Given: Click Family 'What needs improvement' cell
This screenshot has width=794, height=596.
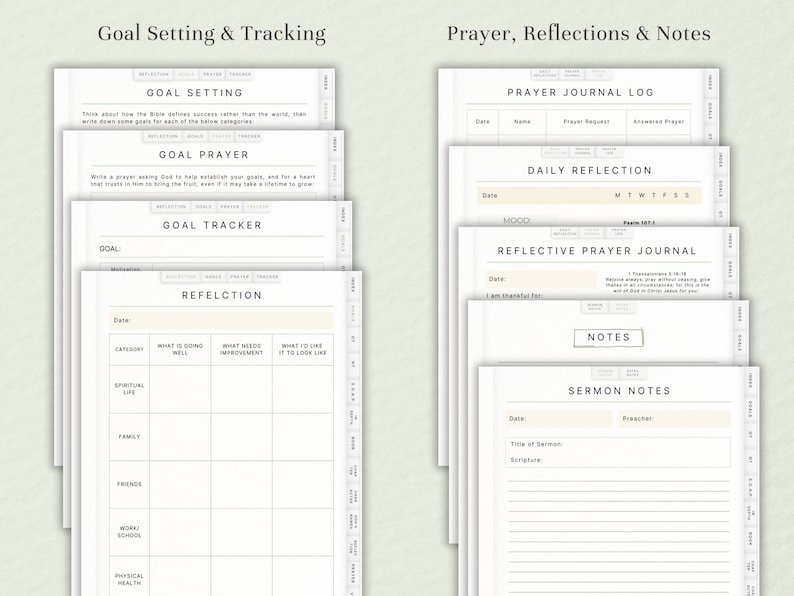Looking at the screenshot, I should coord(242,436).
